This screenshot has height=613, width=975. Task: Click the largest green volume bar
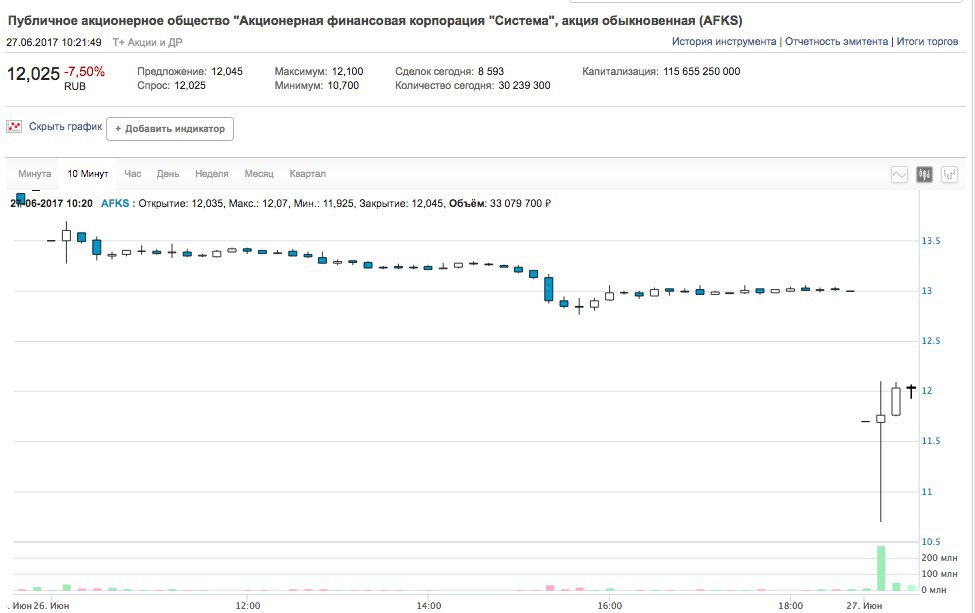tap(881, 568)
